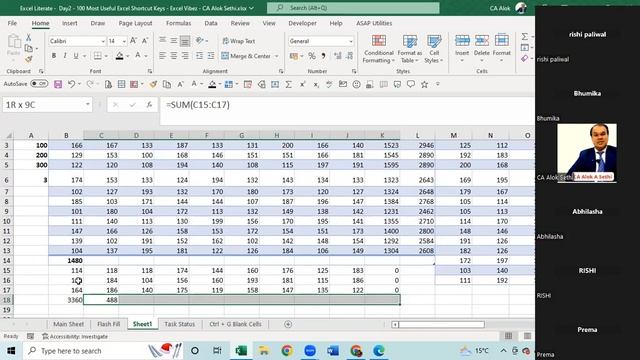Click the smiley face icon in Quick Access Toolbar
Screen dimensions: 640x360
coord(356,84)
